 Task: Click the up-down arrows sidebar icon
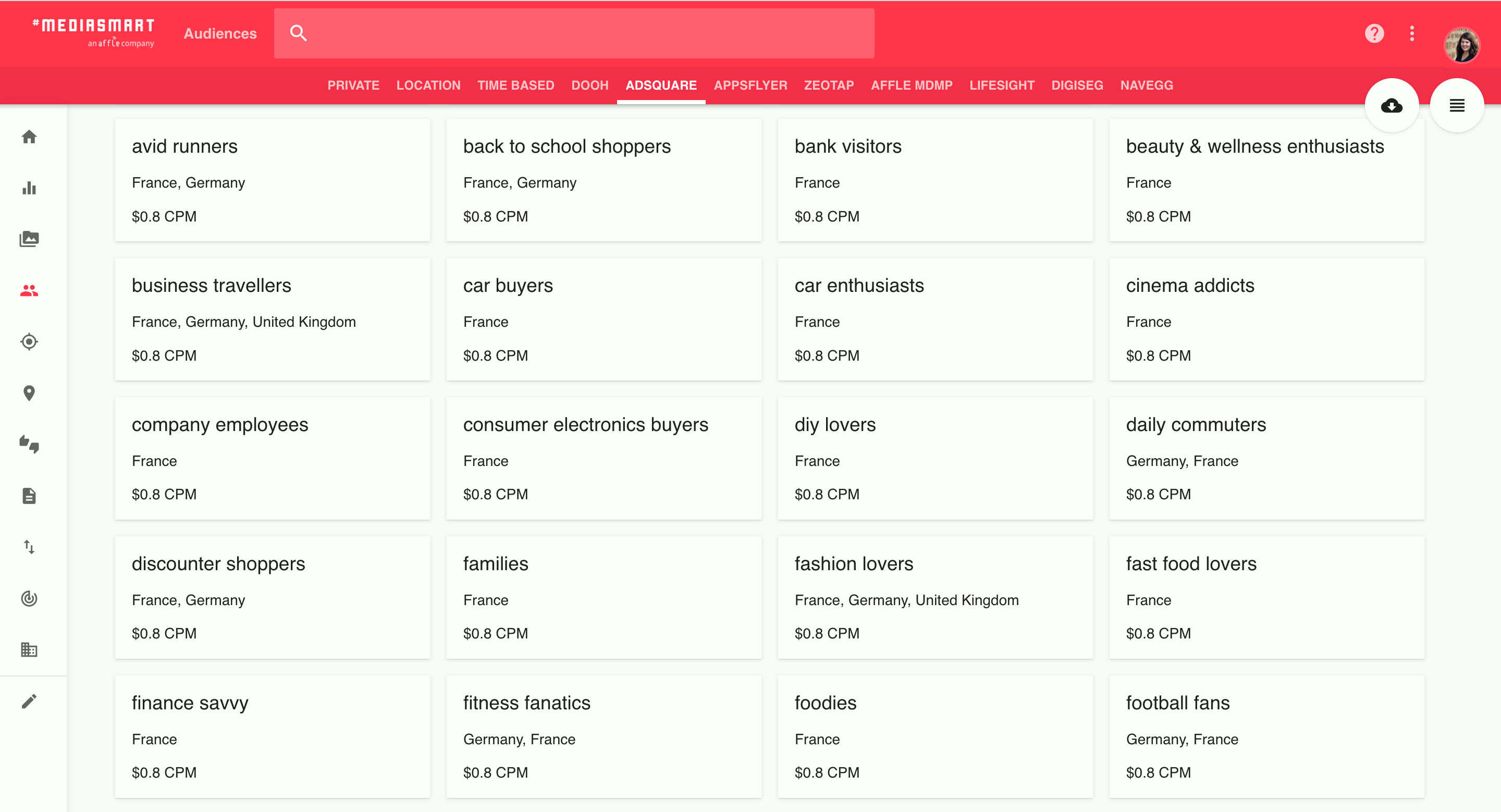[29, 547]
